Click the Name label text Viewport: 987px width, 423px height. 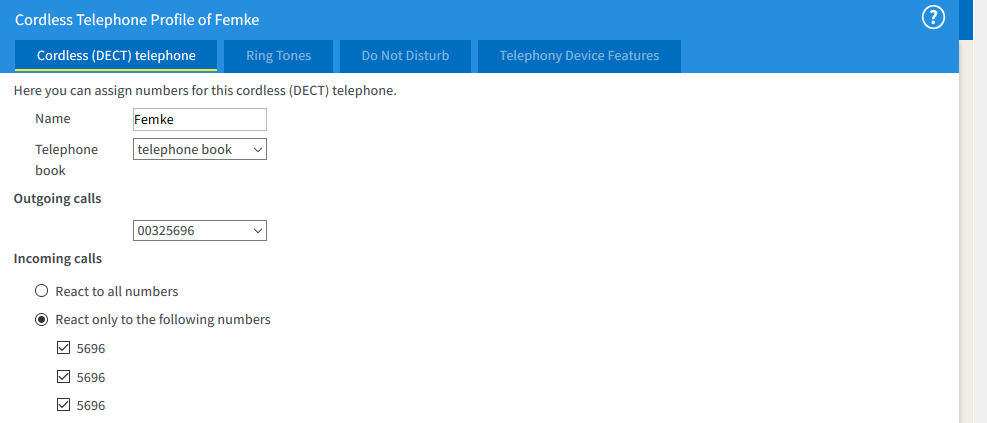point(53,119)
